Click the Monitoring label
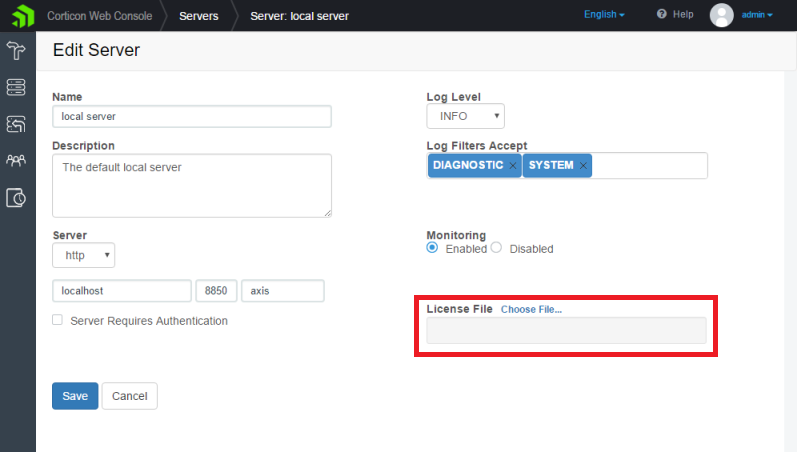 pos(456,235)
